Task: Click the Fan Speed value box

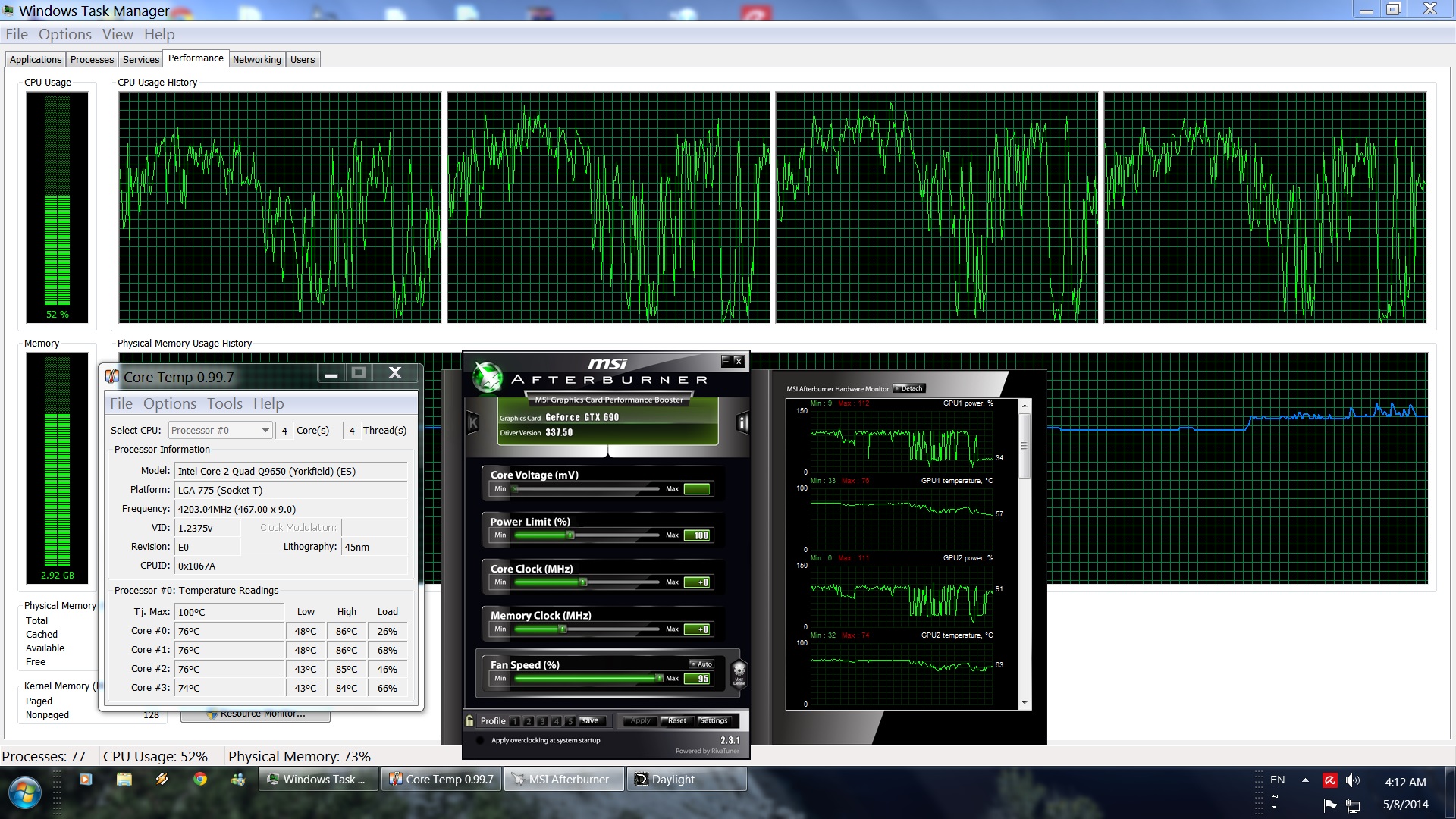Action: (x=698, y=679)
